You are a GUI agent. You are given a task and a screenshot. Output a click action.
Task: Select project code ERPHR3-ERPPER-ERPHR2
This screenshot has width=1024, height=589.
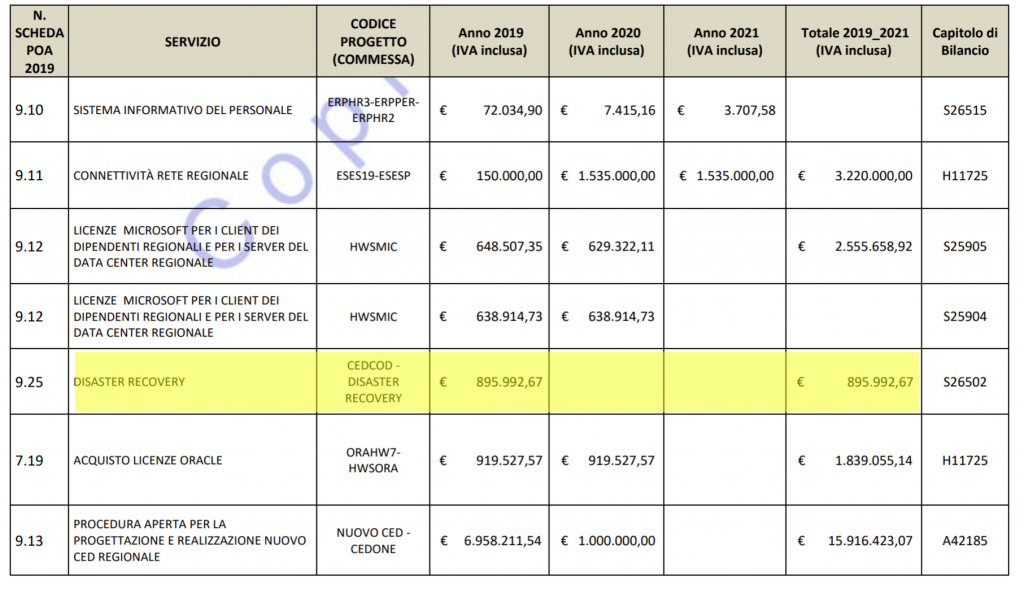click(373, 110)
